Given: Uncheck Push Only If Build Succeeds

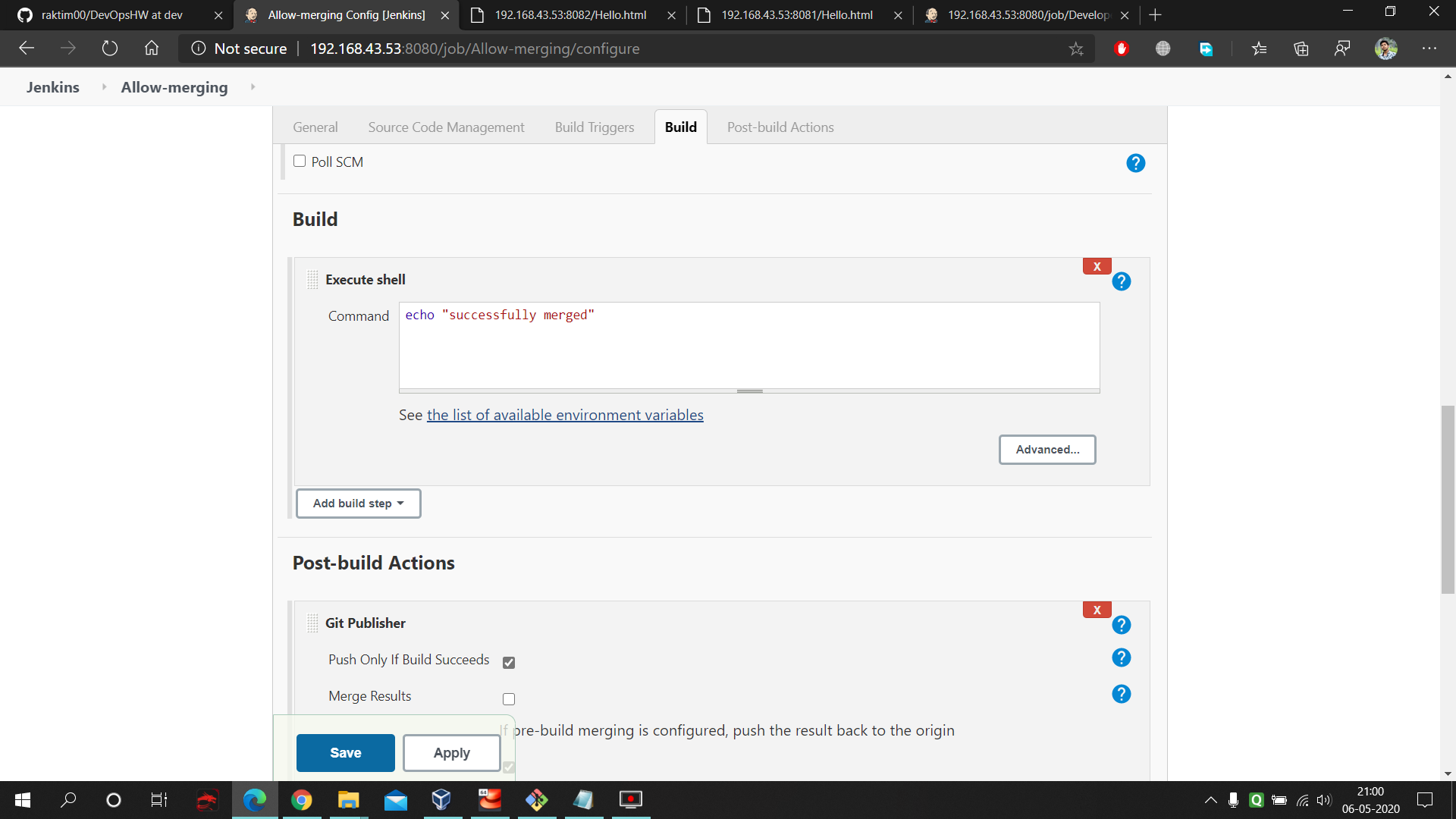Looking at the screenshot, I should point(509,662).
